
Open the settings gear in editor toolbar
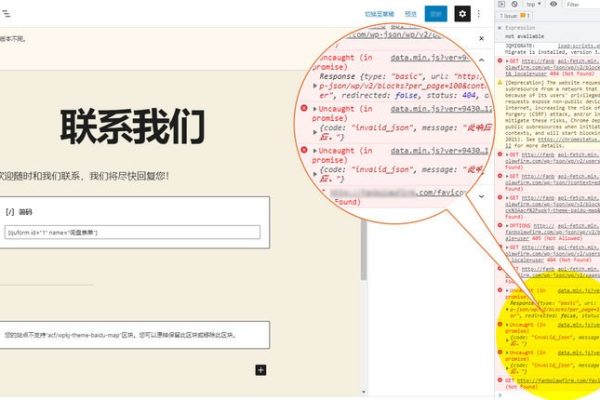(462, 14)
